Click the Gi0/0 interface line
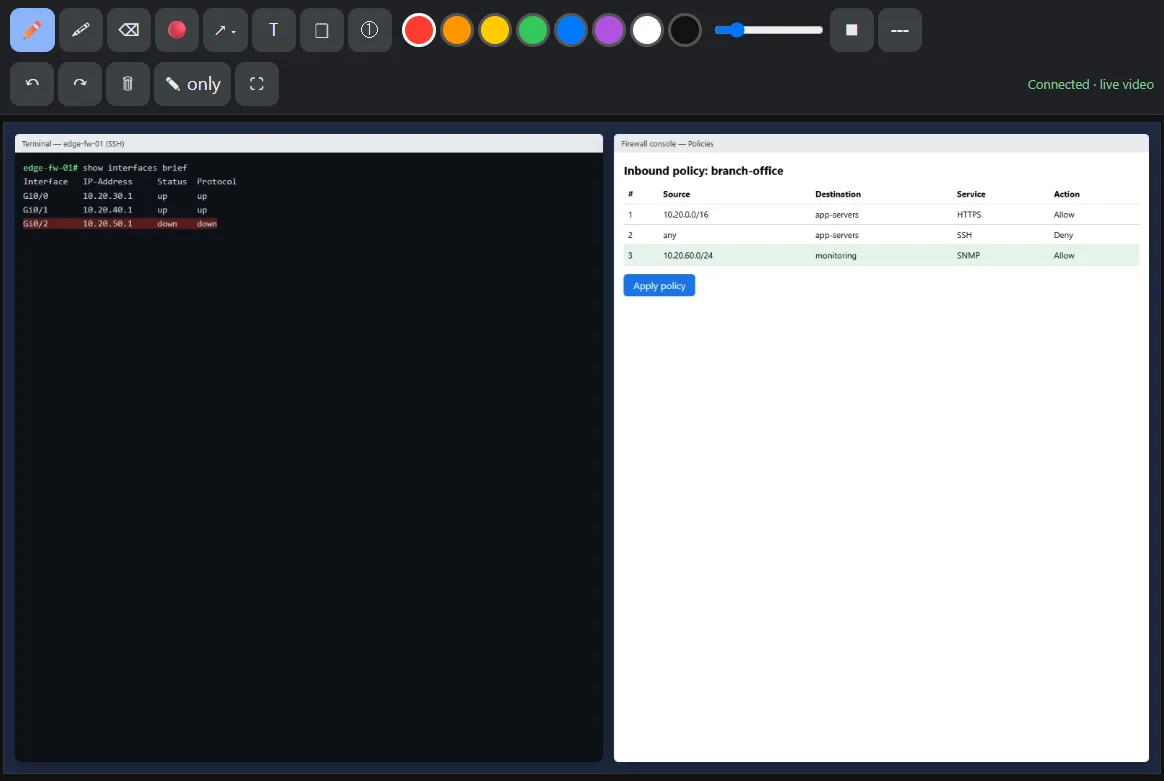Screen dimensions: 1164x781 115,196
